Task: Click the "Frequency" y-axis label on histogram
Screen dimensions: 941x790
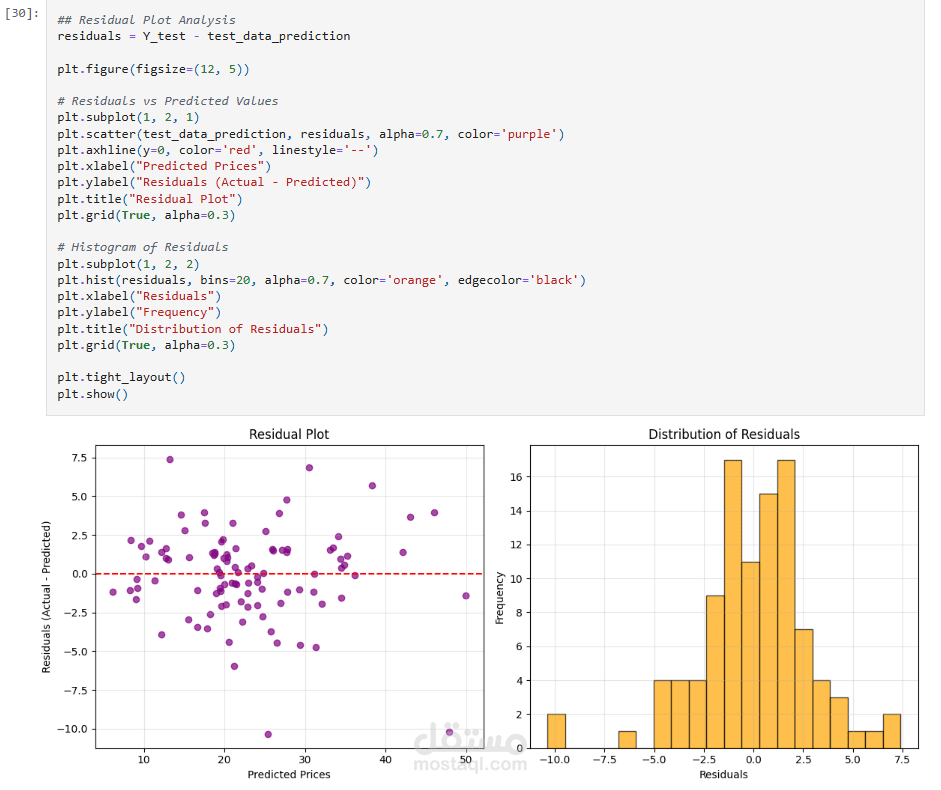Action: pyautogui.click(x=499, y=598)
